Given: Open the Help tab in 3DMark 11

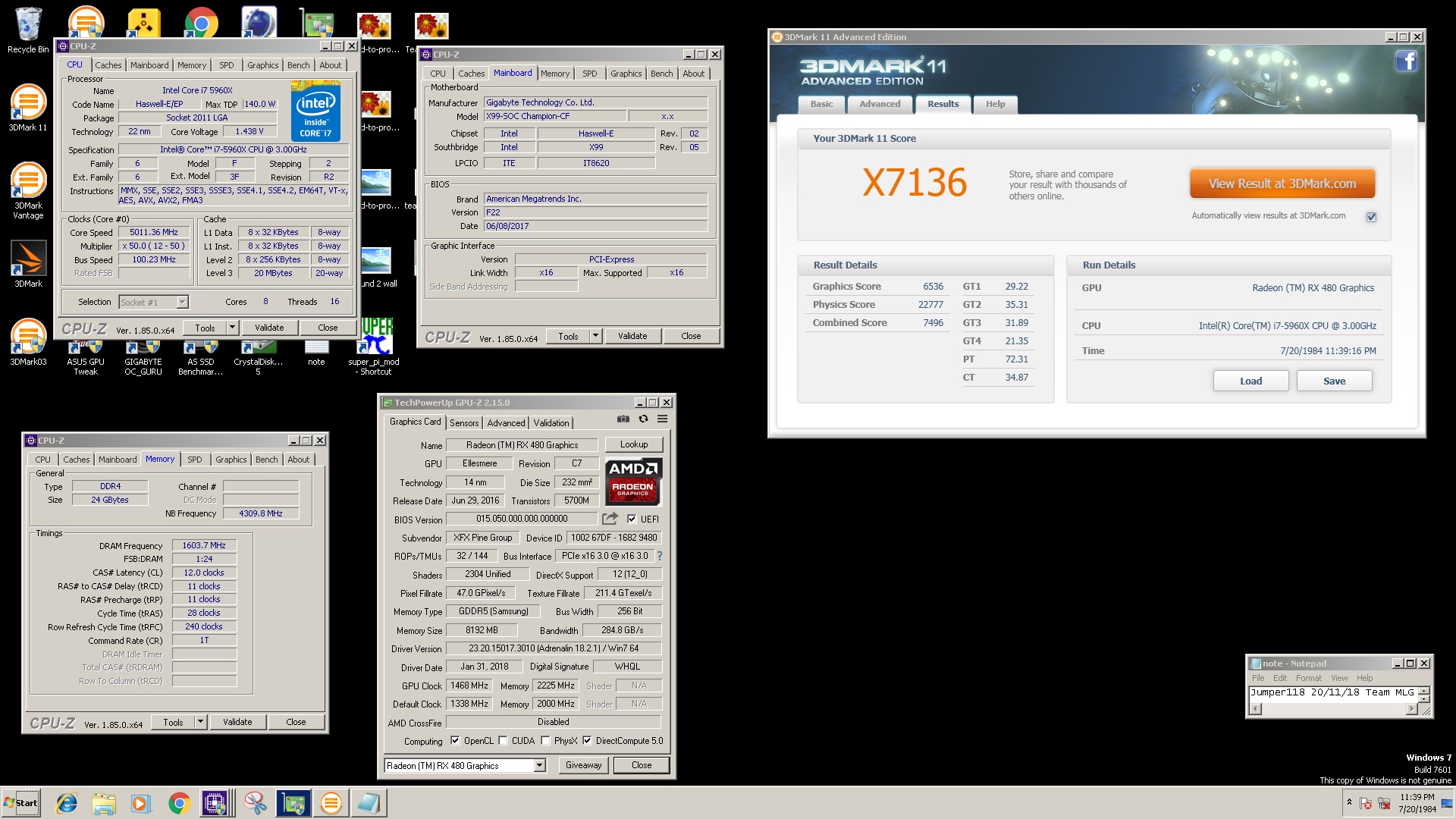Looking at the screenshot, I should pyautogui.click(x=995, y=104).
